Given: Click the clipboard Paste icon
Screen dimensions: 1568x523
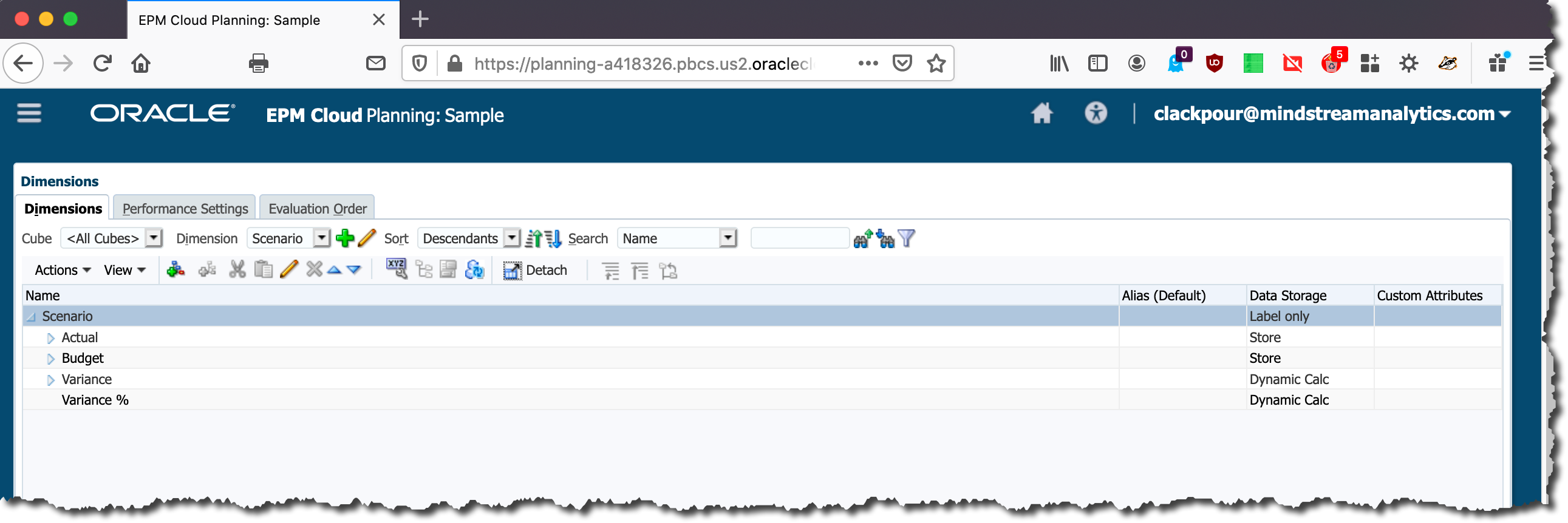Looking at the screenshot, I should (x=264, y=270).
